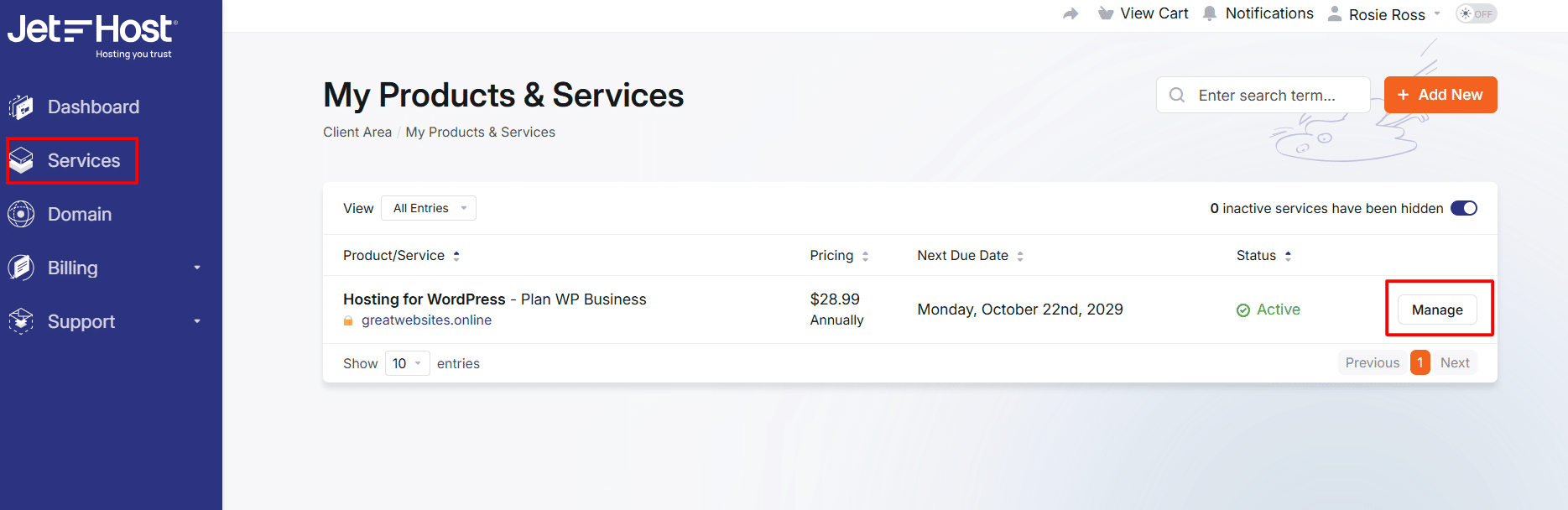Expand the Billing sidebar menu
Viewport: 1568px width, 510px height.
[196, 268]
